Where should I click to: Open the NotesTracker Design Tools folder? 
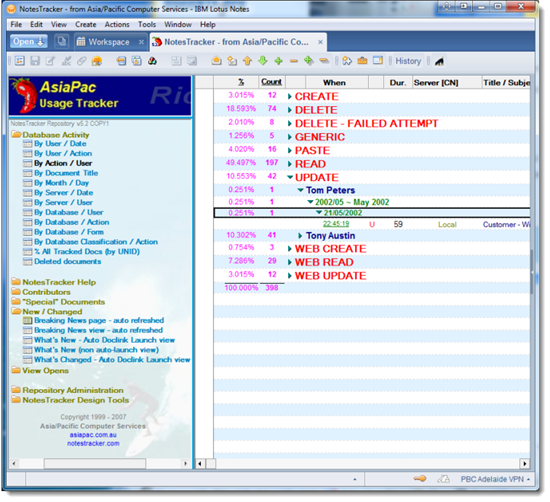coord(75,400)
